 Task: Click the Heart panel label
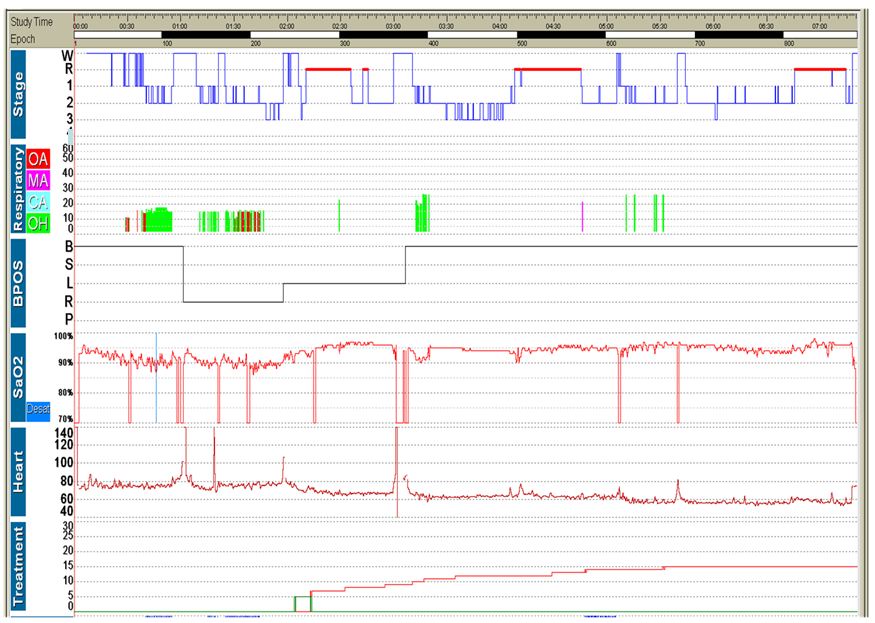(x=18, y=472)
